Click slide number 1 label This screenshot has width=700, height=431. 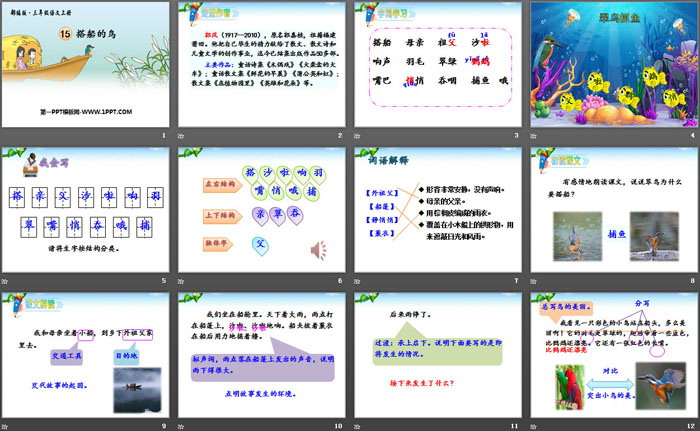point(164,135)
